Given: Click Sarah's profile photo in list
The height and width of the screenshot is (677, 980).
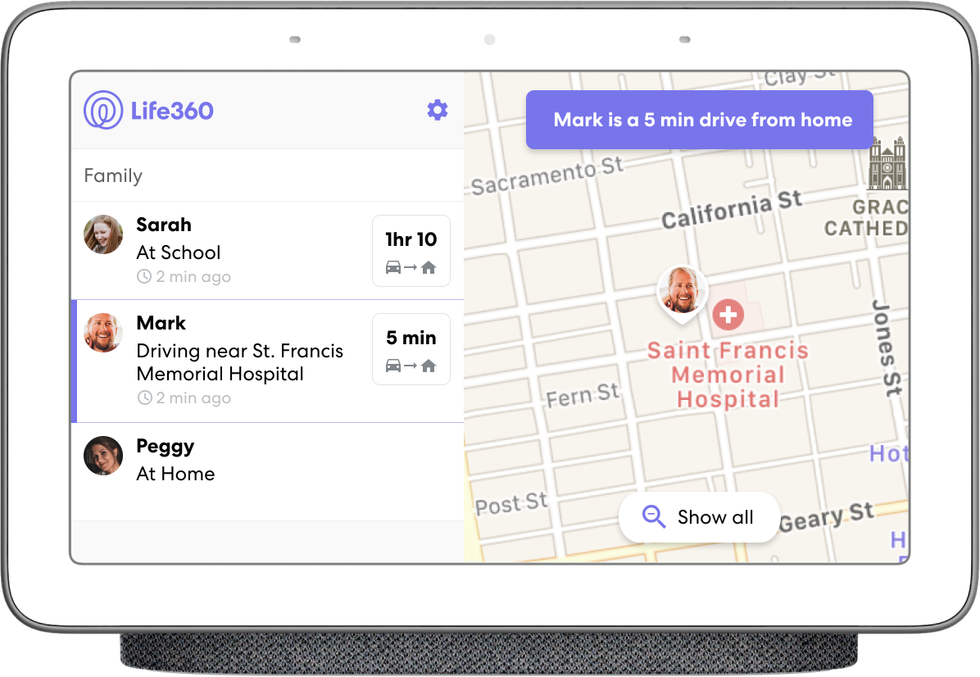Looking at the screenshot, I should pyautogui.click(x=103, y=235).
